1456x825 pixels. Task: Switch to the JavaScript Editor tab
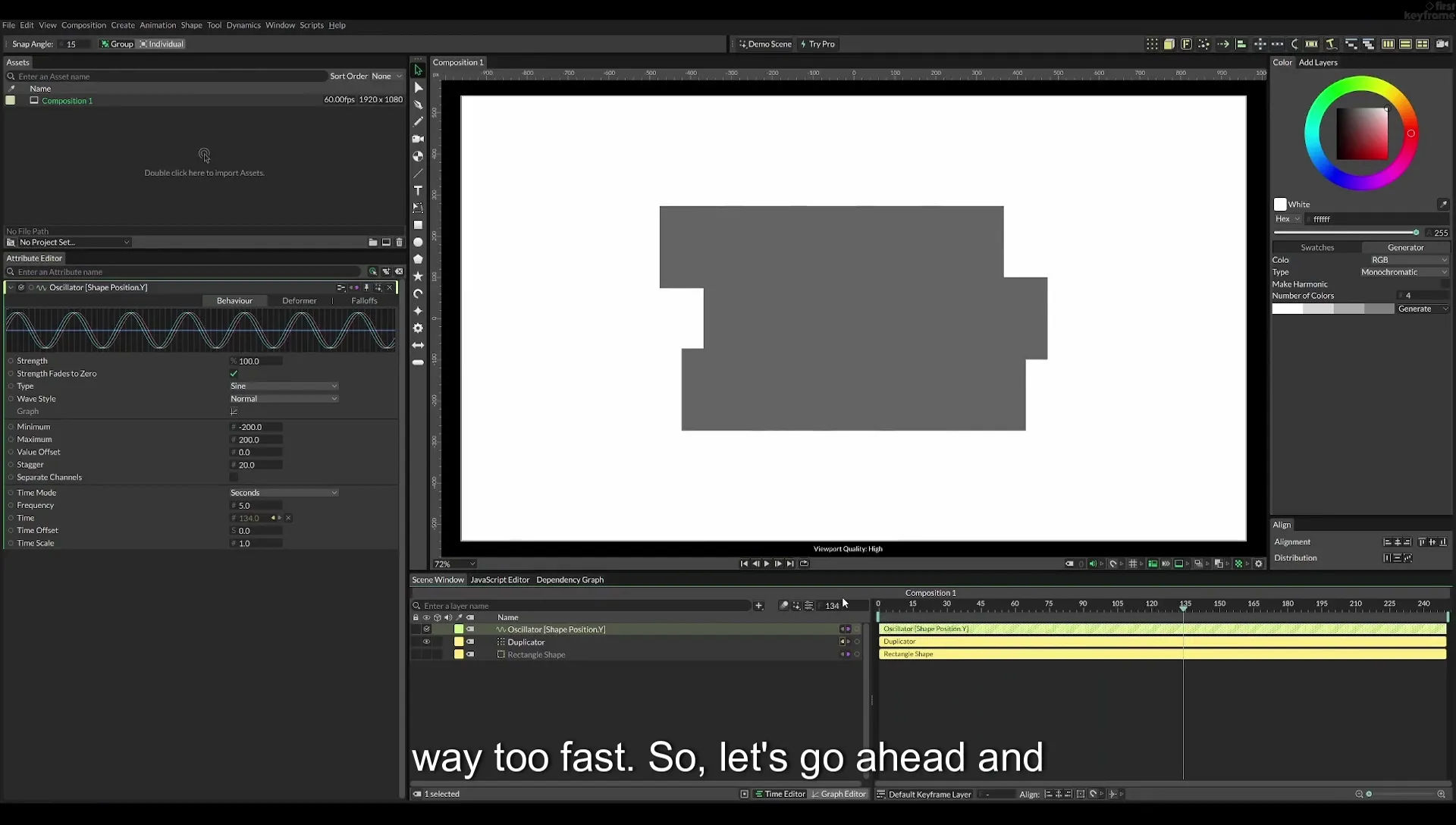tap(500, 580)
